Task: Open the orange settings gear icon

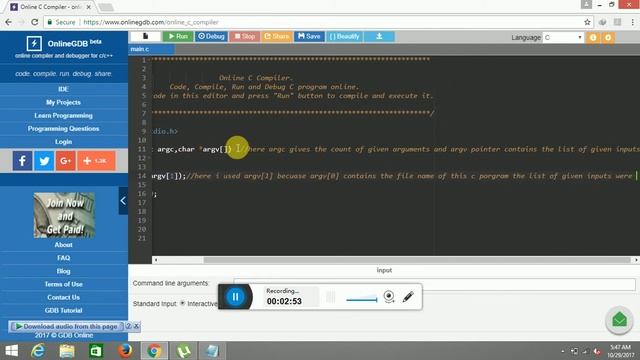Action: point(608,38)
